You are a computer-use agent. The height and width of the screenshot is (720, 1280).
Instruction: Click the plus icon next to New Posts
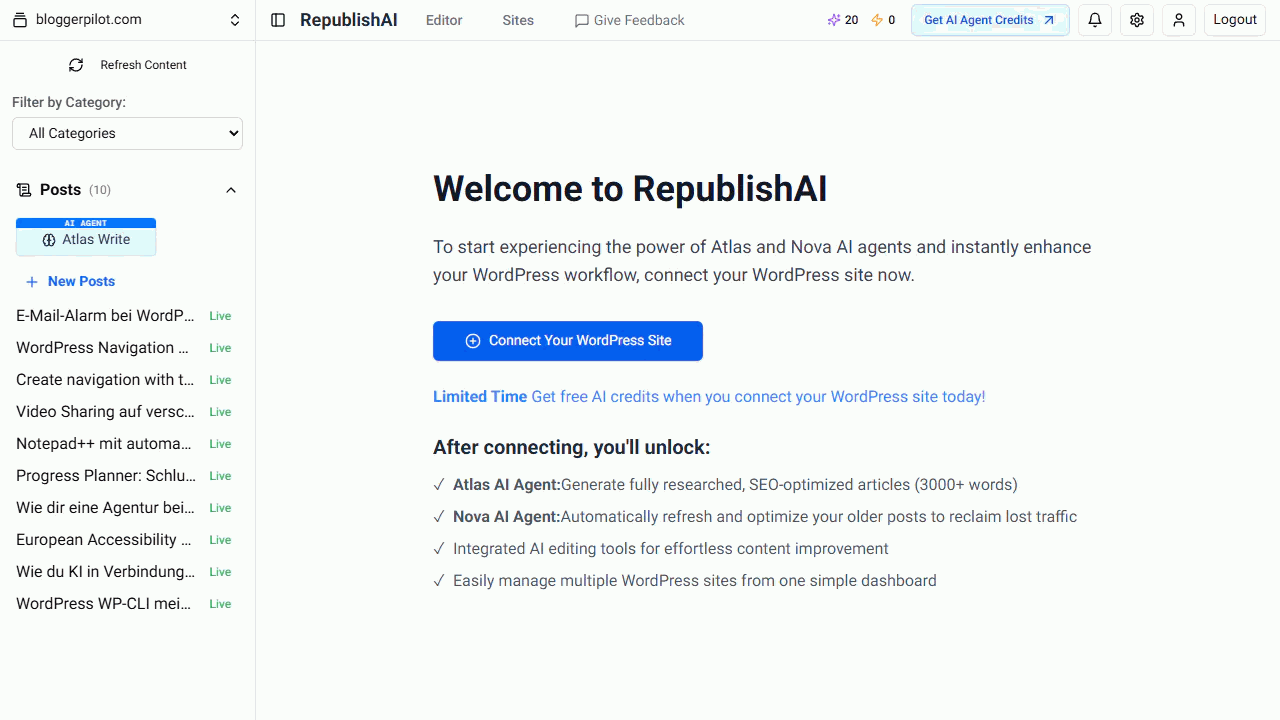[32, 282]
